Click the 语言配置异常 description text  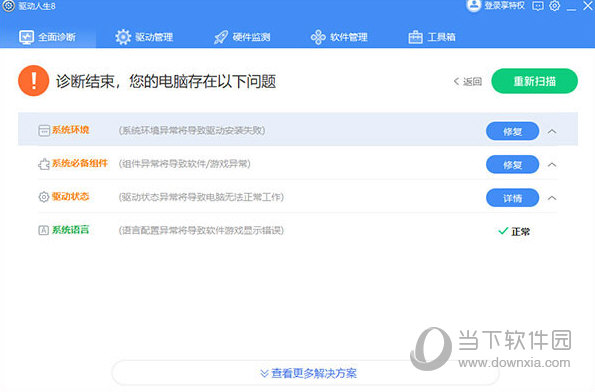coord(201,230)
